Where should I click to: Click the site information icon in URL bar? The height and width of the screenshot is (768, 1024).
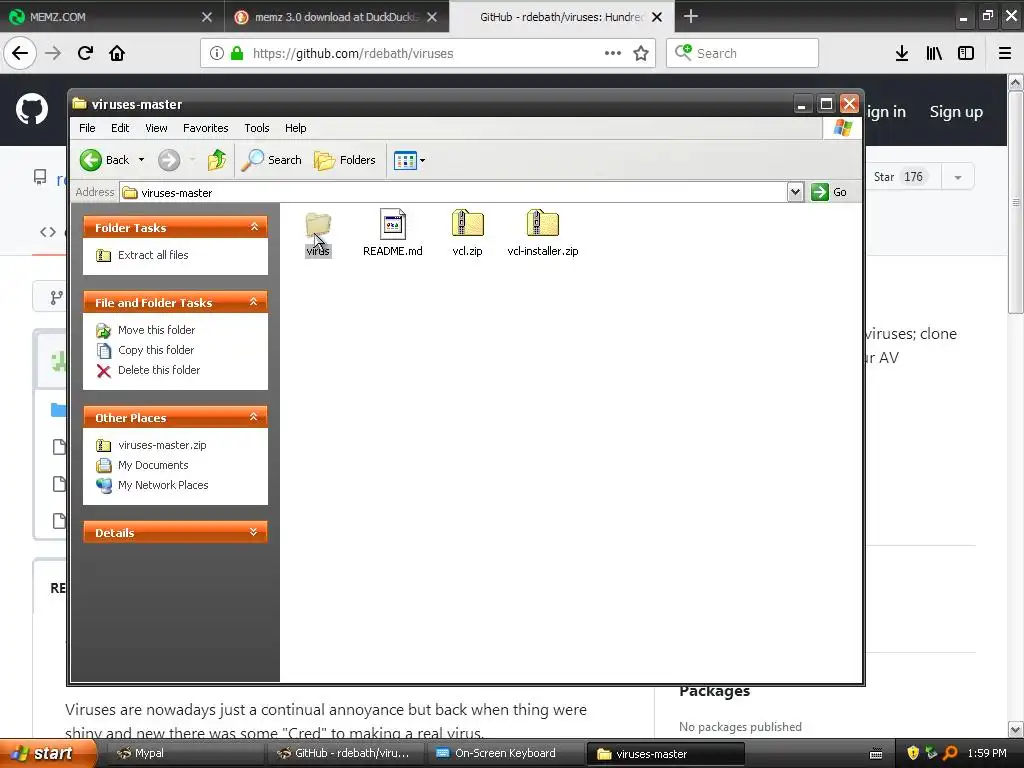(216, 53)
